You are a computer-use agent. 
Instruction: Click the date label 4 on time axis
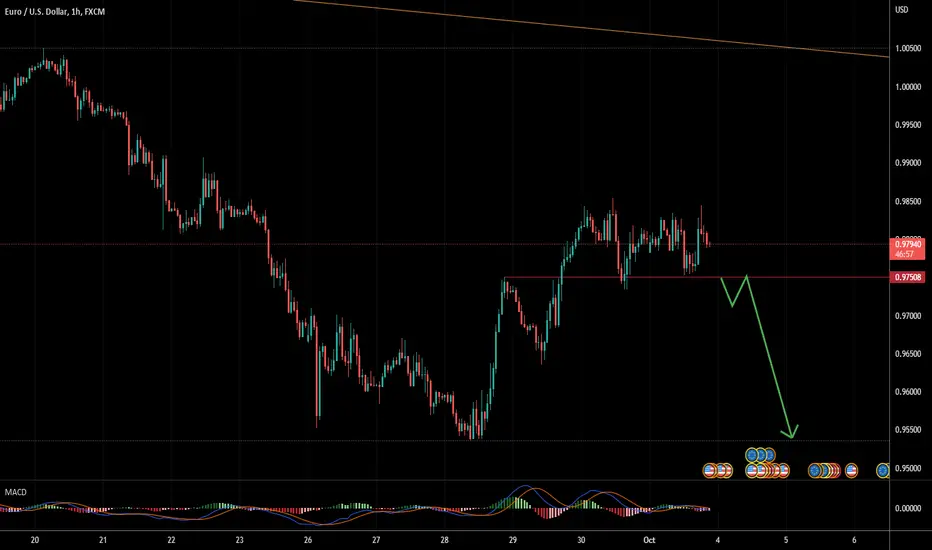(x=718, y=540)
